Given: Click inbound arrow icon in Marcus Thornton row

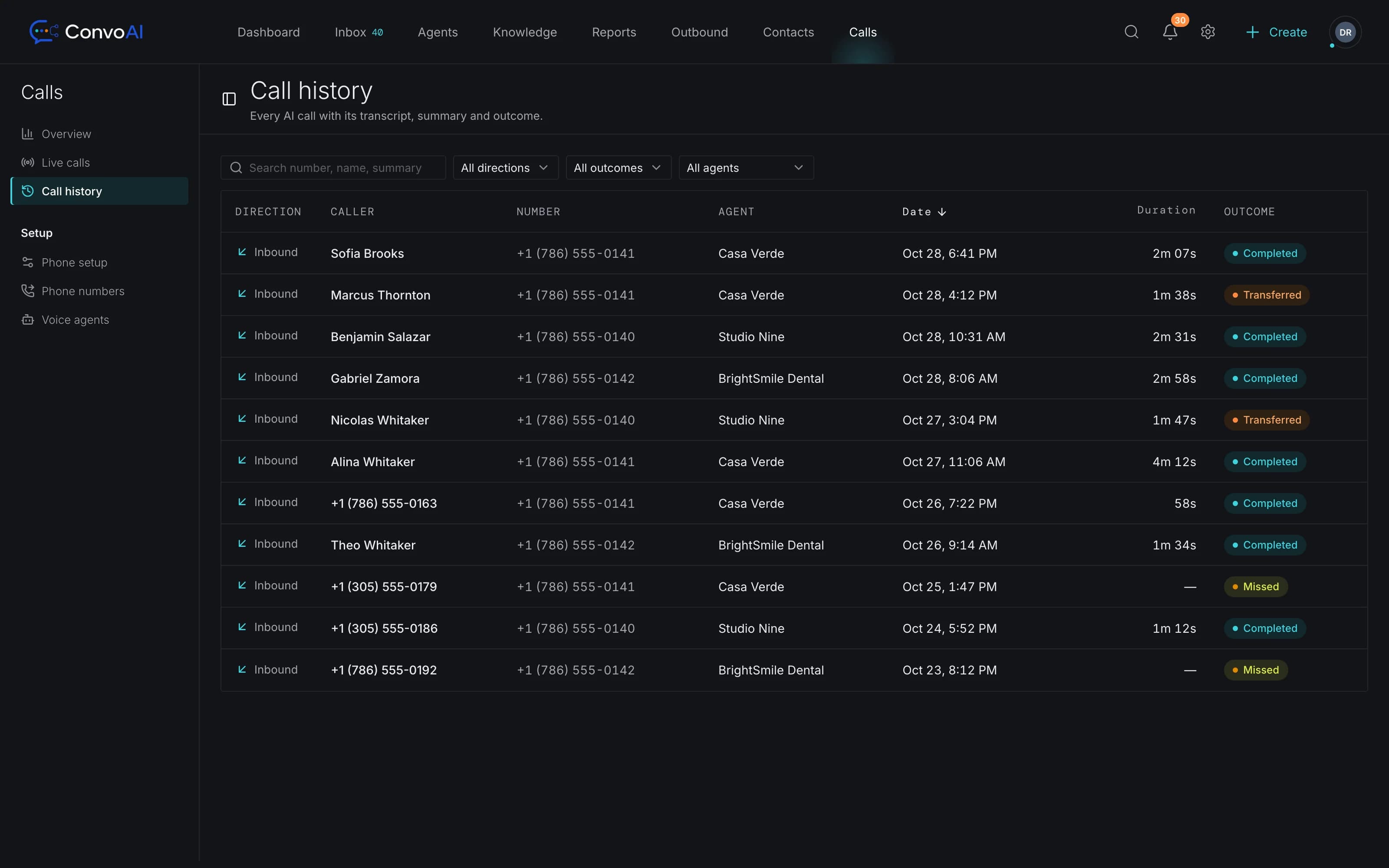Looking at the screenshot, I should click(x=242, y=294).
